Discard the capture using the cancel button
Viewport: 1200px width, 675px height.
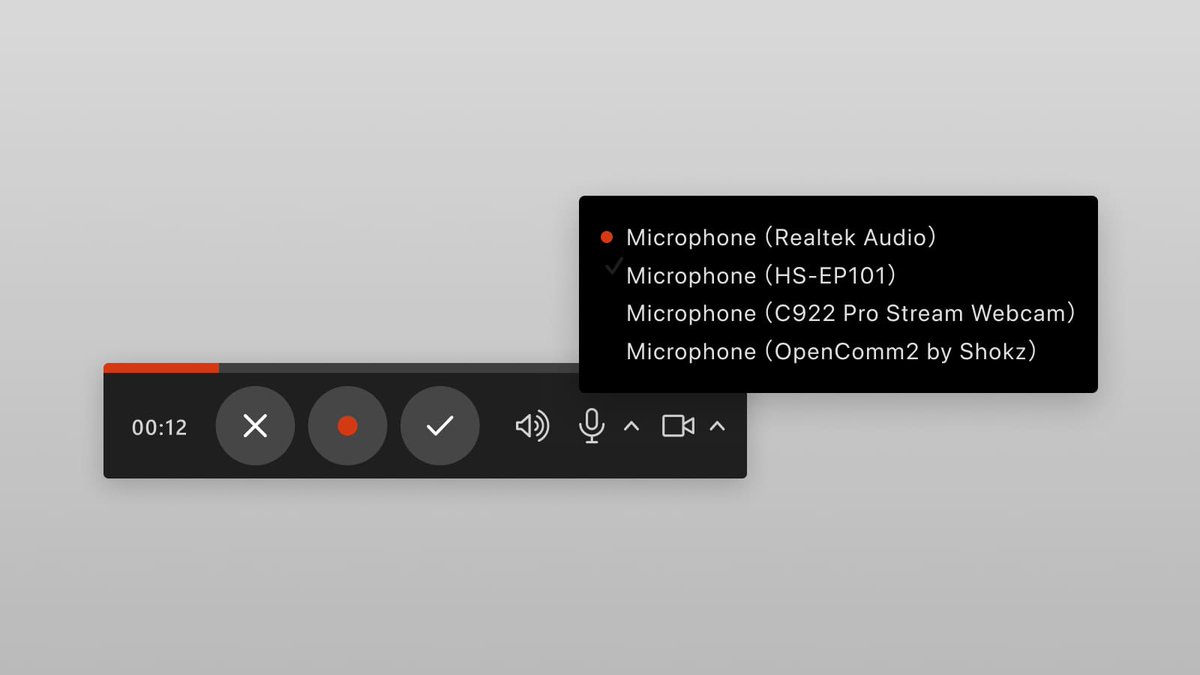coord(255,426)
